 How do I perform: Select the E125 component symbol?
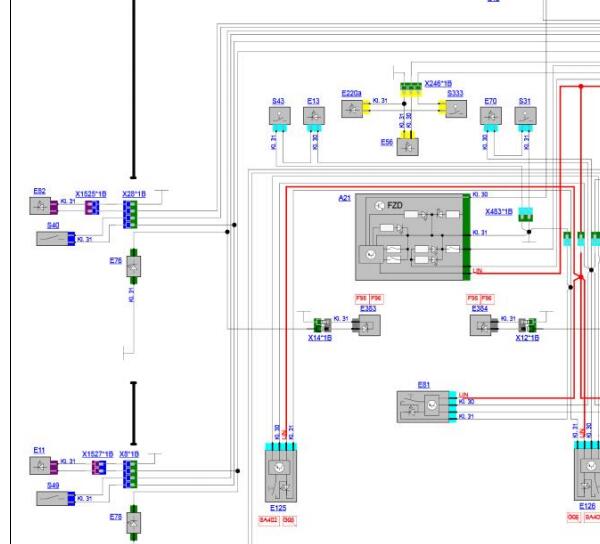pyautogui.click(x=281, y=476)
